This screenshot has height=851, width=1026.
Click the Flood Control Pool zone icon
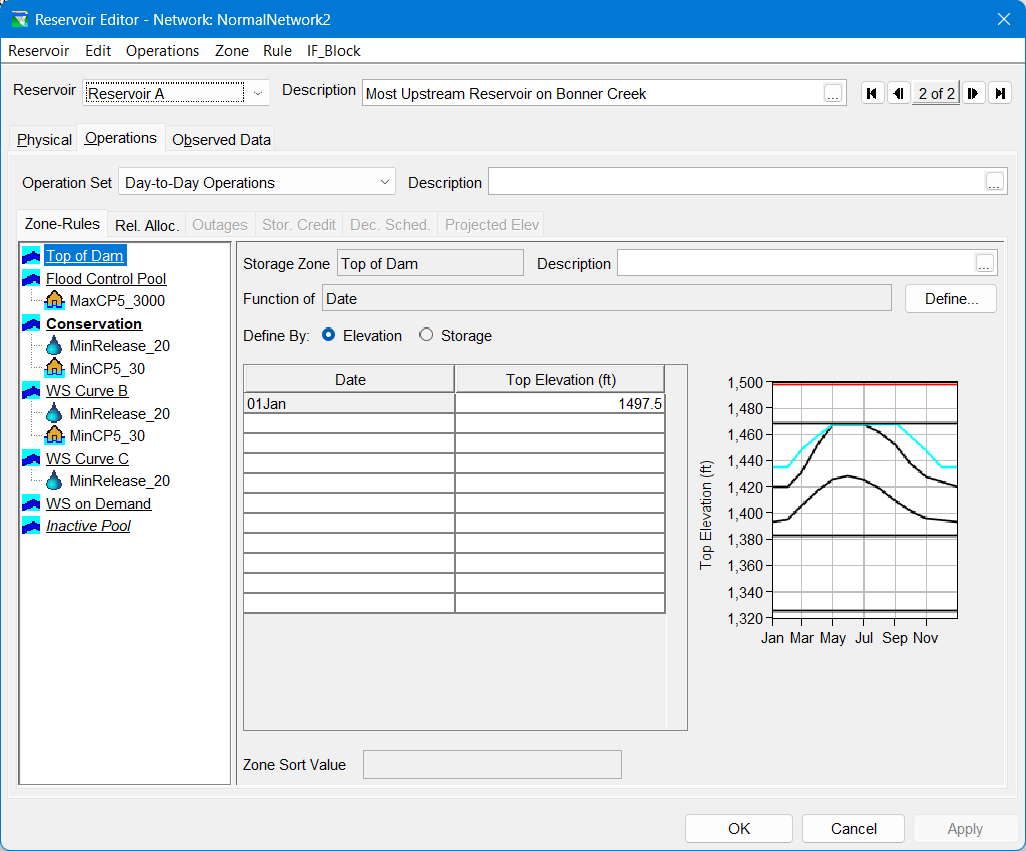pyautogui.click(x=31, y=279)
